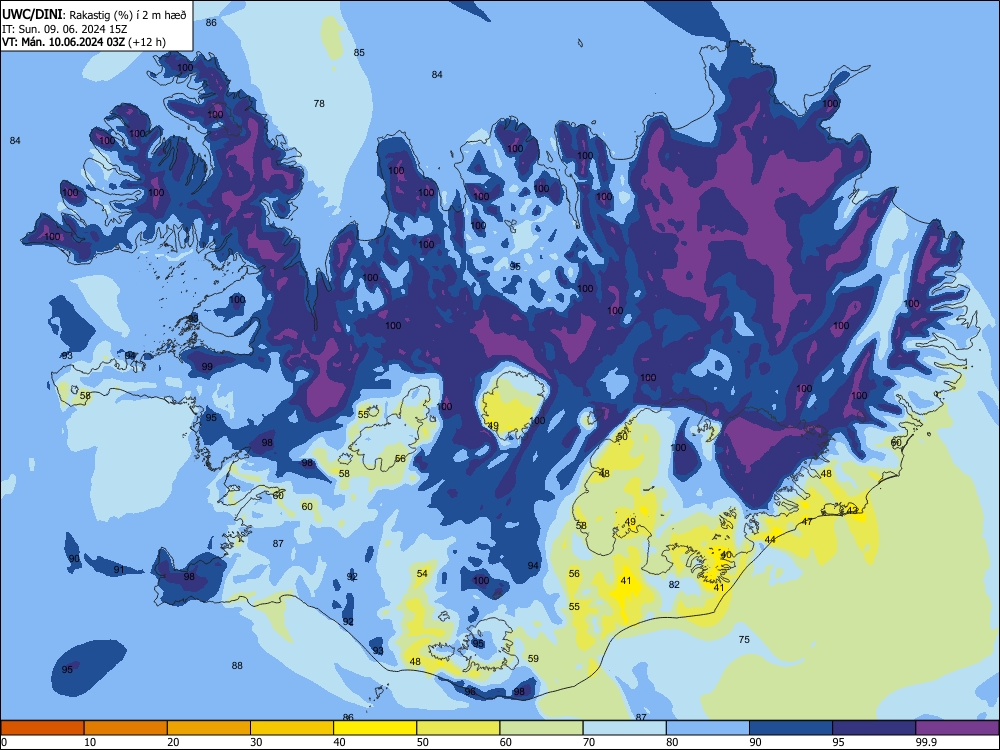Click the 95–99.9 indigo legend swatch
1000x750 pixels.
point(874,728)
